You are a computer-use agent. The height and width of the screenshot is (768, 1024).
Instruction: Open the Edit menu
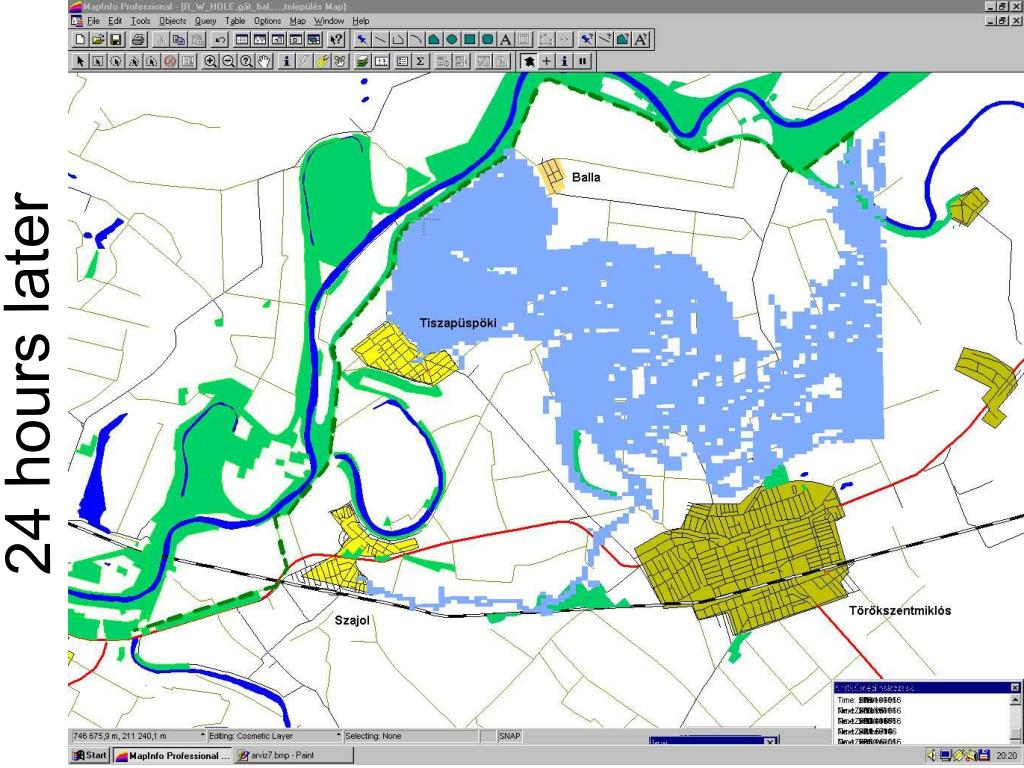click(x=115, y=21)
